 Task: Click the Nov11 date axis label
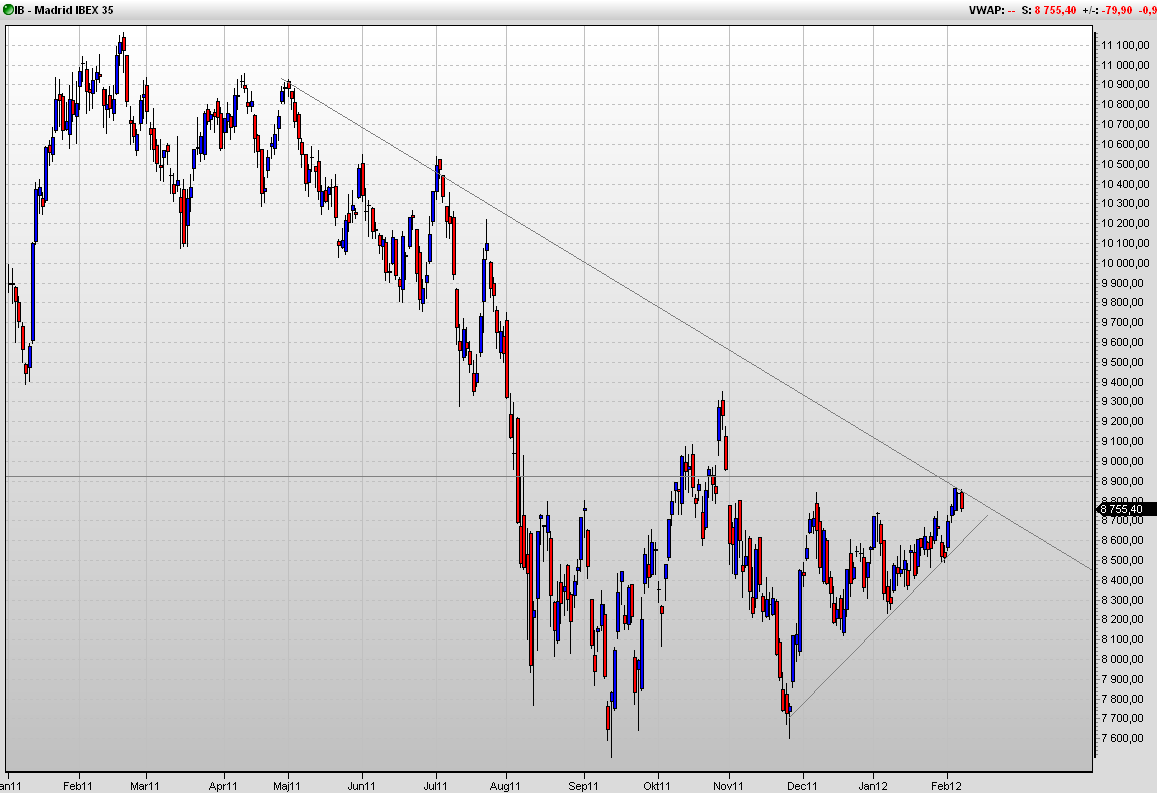tap(728, 786)
